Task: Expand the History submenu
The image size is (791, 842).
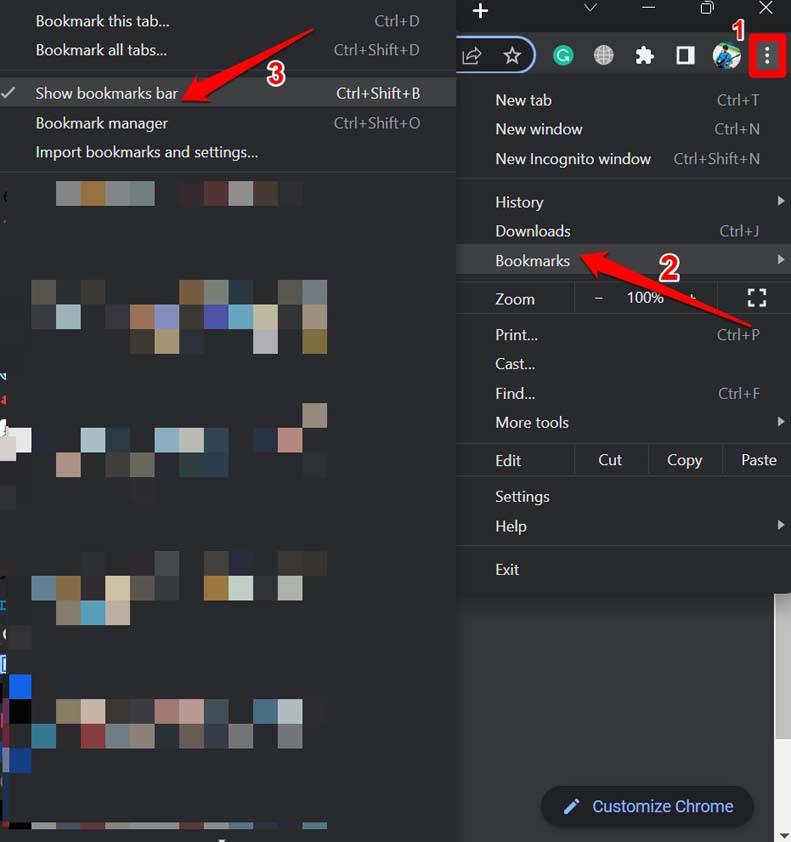Action: (x=519, y=202)
